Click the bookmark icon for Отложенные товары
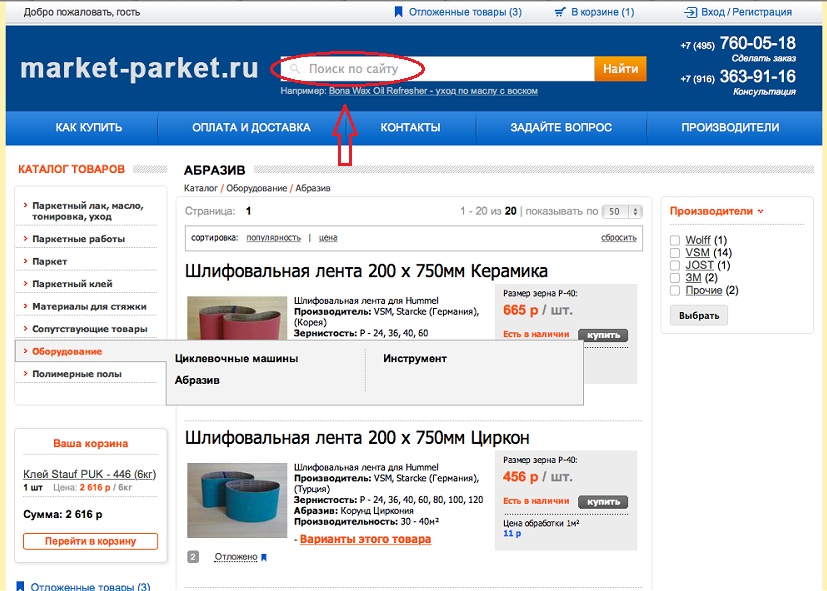Screen dimensions: 827x591 pos(399,12)
